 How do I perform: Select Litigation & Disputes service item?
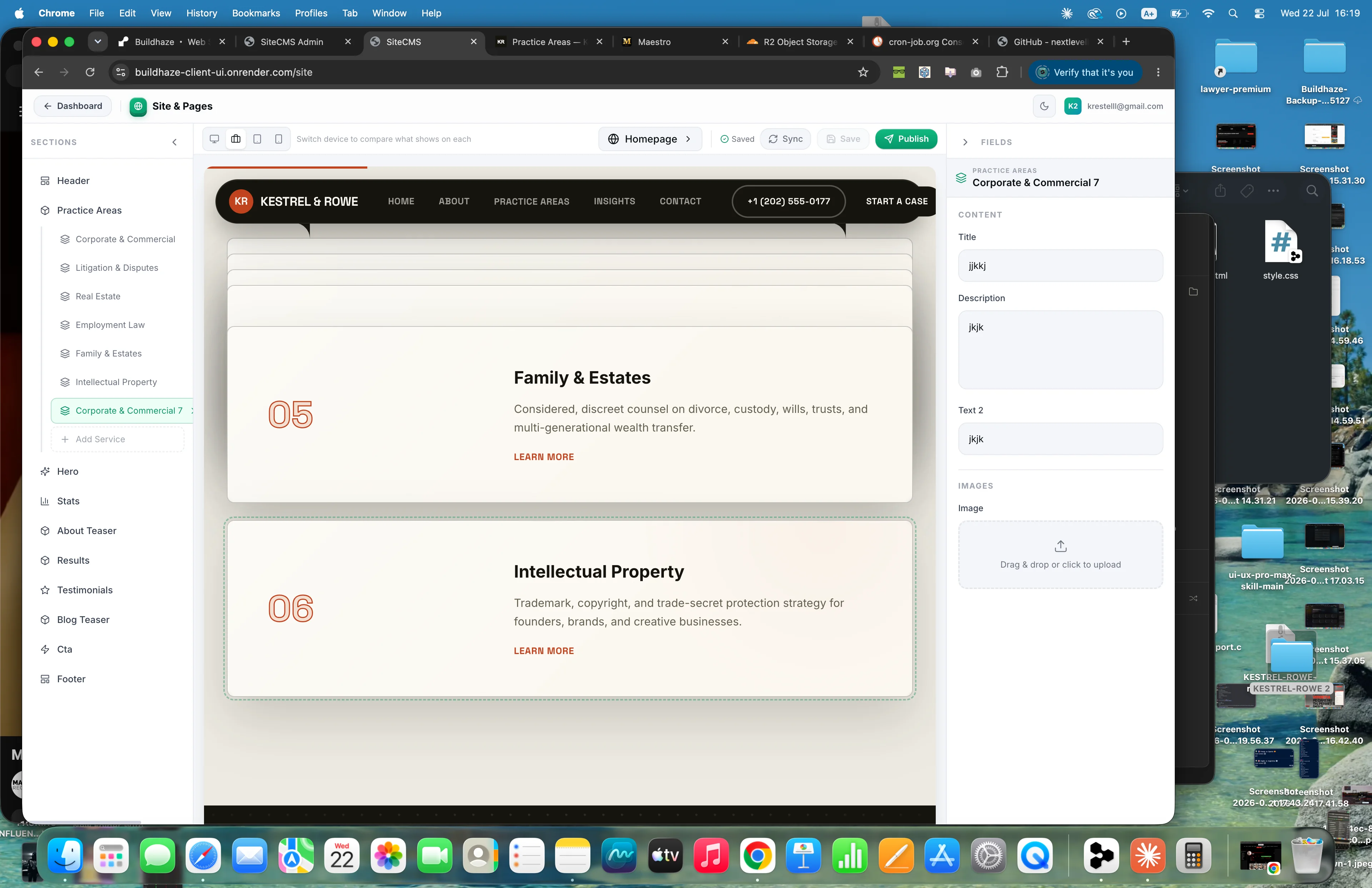point(116,268)
